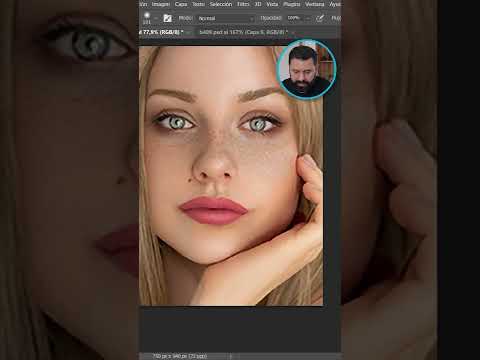Close the Capa 5 document tab
Screen dimensions: 480x360
pyautogui.click(x=293, y=33)
